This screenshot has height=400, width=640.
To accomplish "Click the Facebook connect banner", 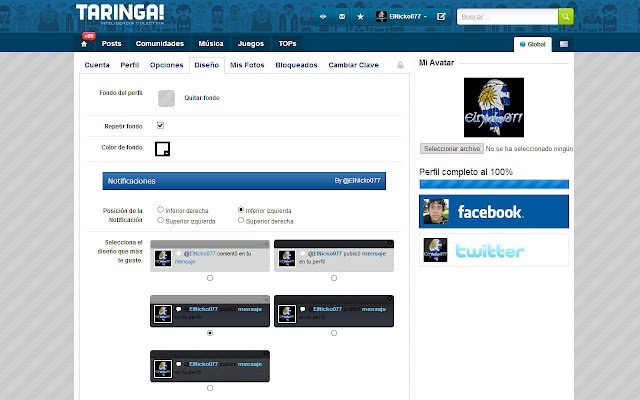I will click(x=494, y=211).
